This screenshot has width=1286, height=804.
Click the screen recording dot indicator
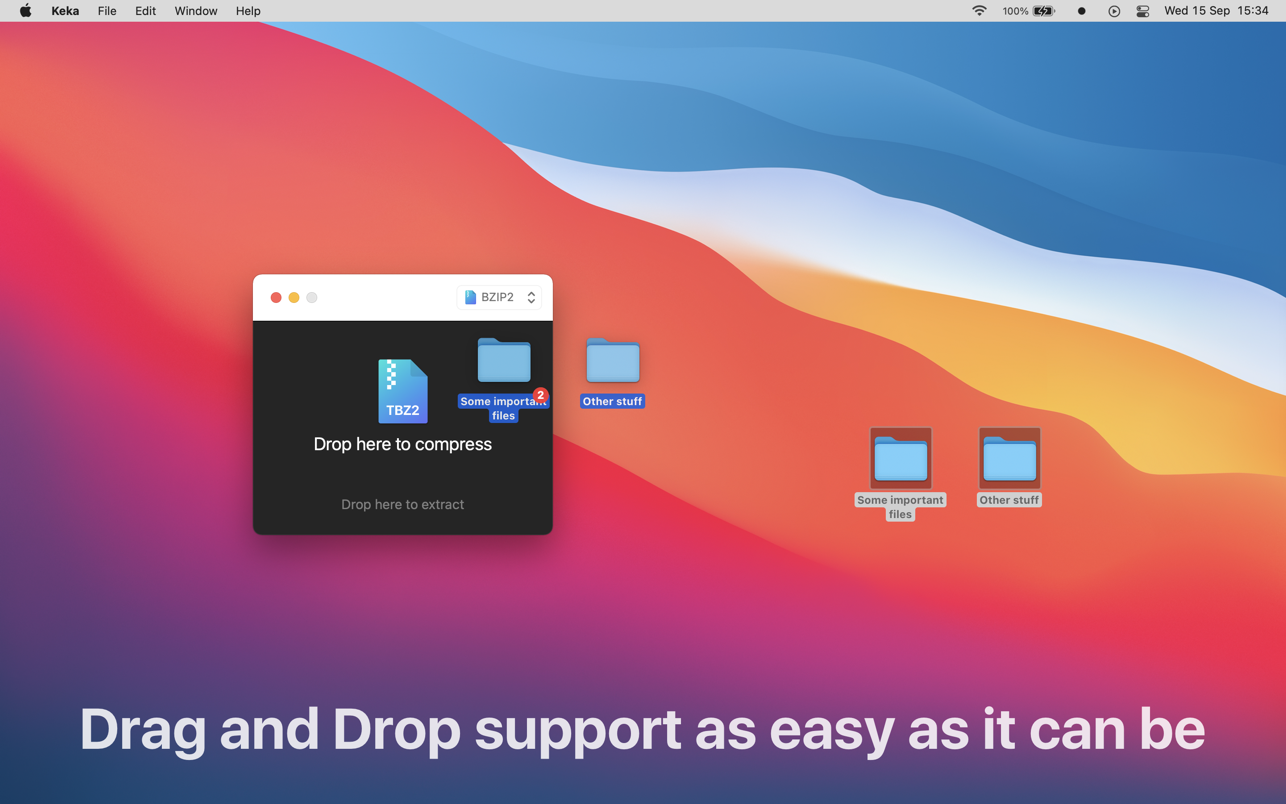(1081, 11)
